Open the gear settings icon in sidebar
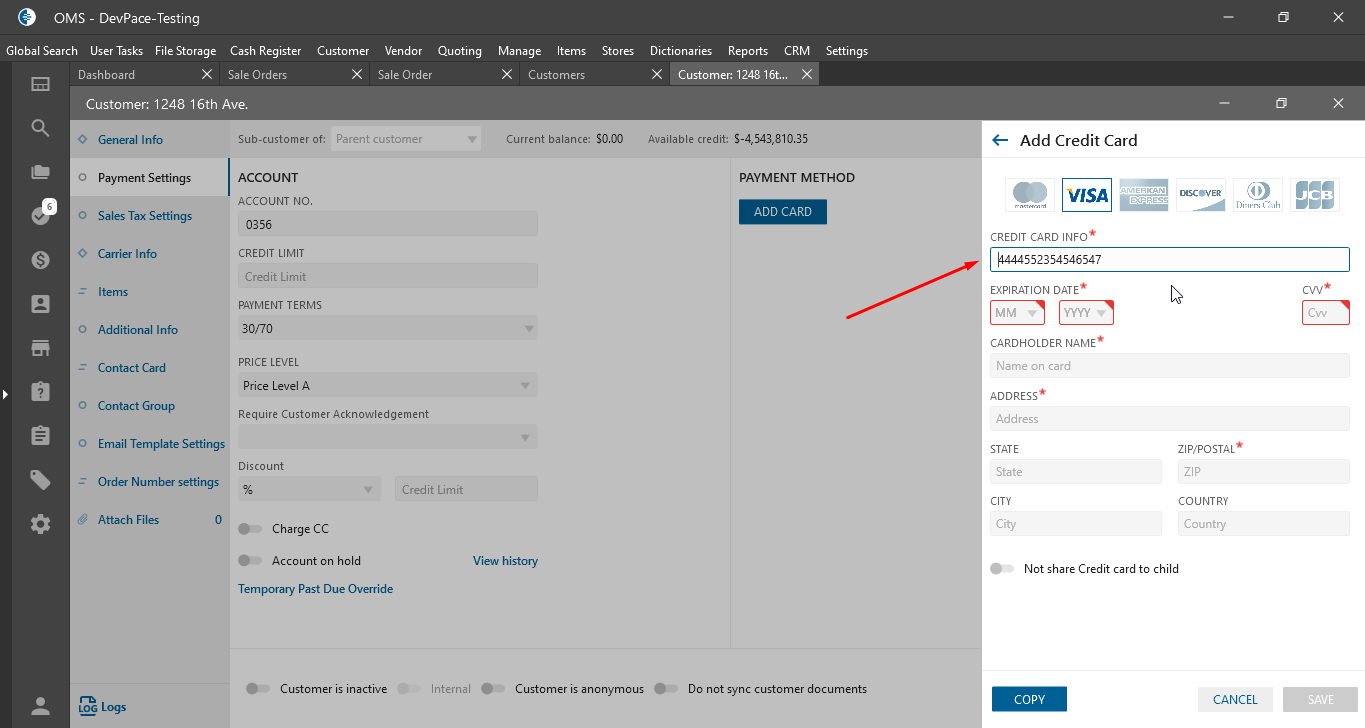 click(40, 524)
